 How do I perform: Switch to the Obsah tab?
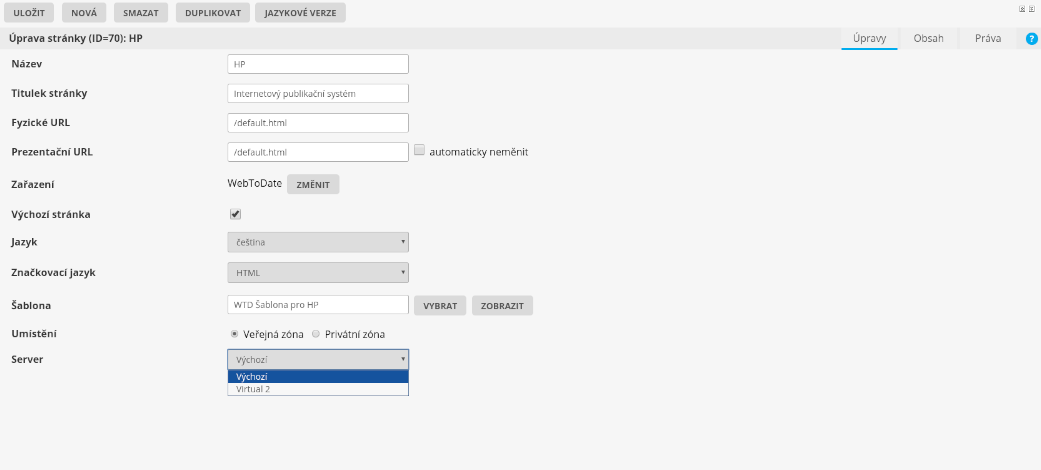pyautogui.click(x=928, y=39)
